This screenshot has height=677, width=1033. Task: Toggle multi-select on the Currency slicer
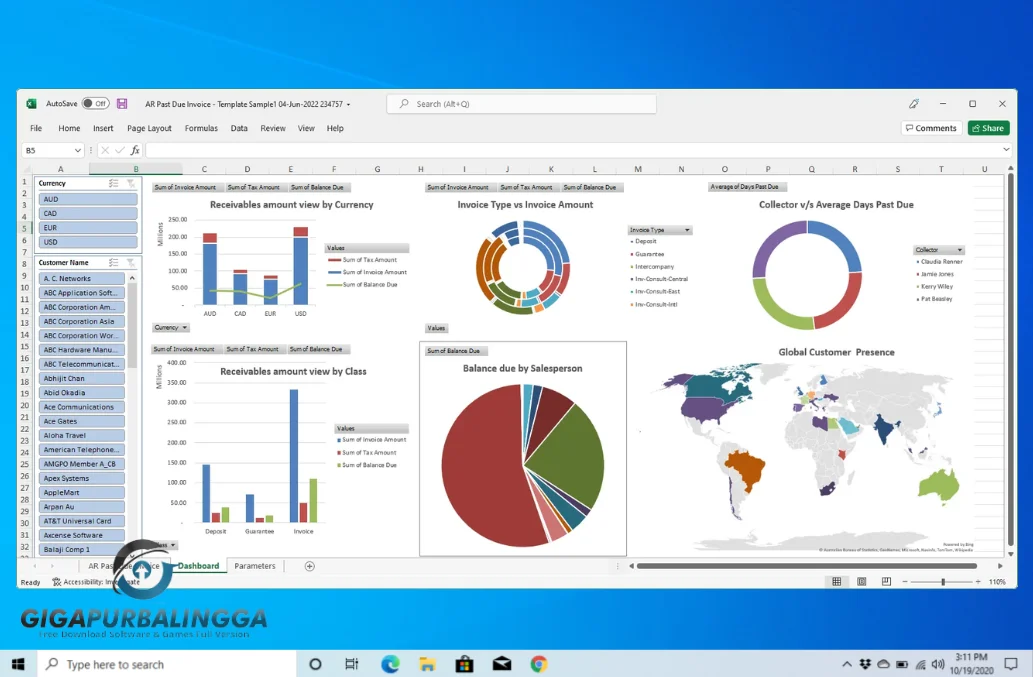(114, 184)
